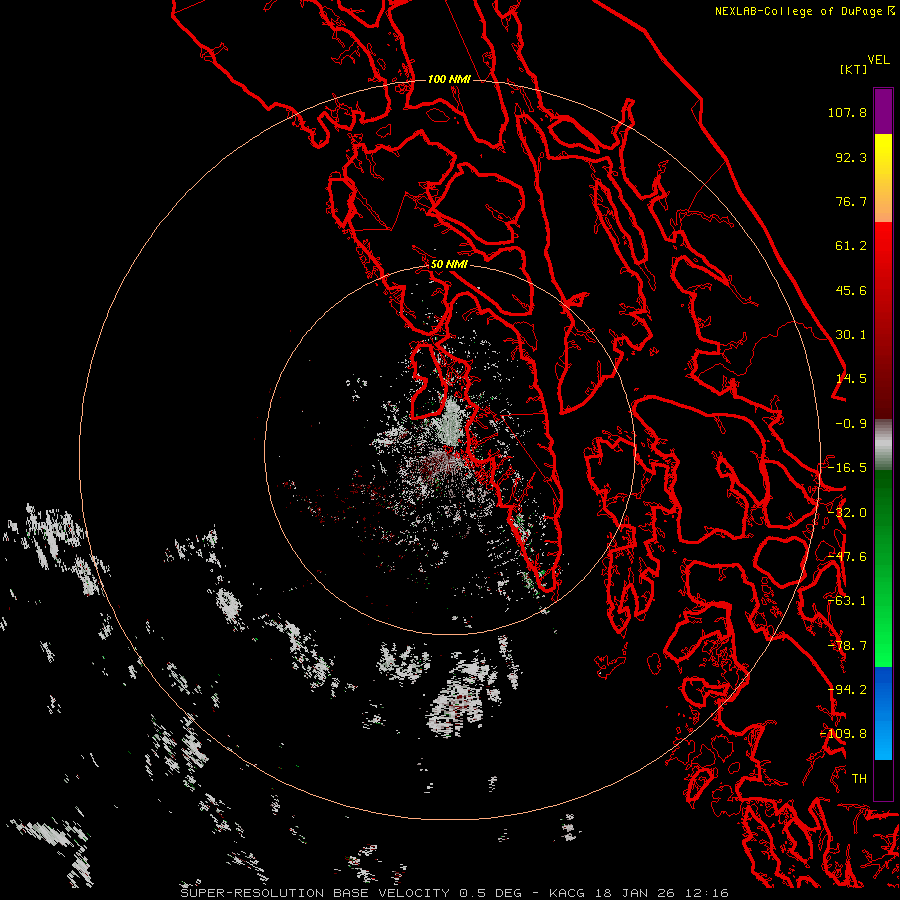Screen dimensions: 900x900
Task: Click the -109.8 value on velocity scale
Action: pos(844,734)
